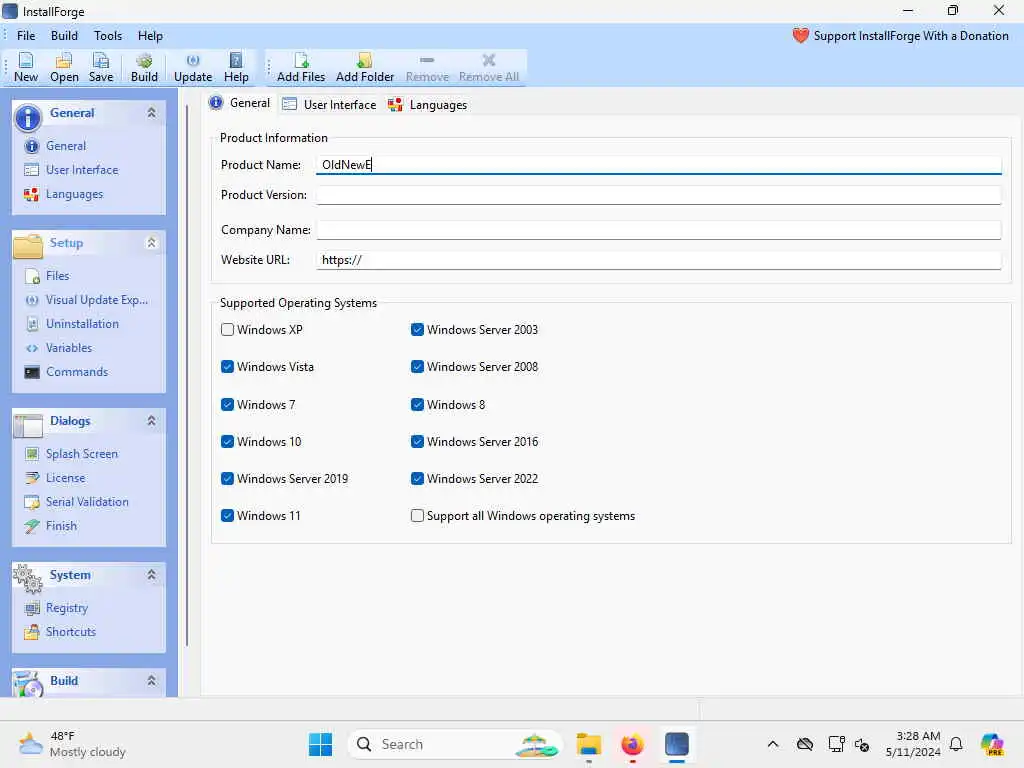Click the Update toolbar icon
This screenshot has width=1024, height=768.
pyautogui.click(x=193, y=67)
